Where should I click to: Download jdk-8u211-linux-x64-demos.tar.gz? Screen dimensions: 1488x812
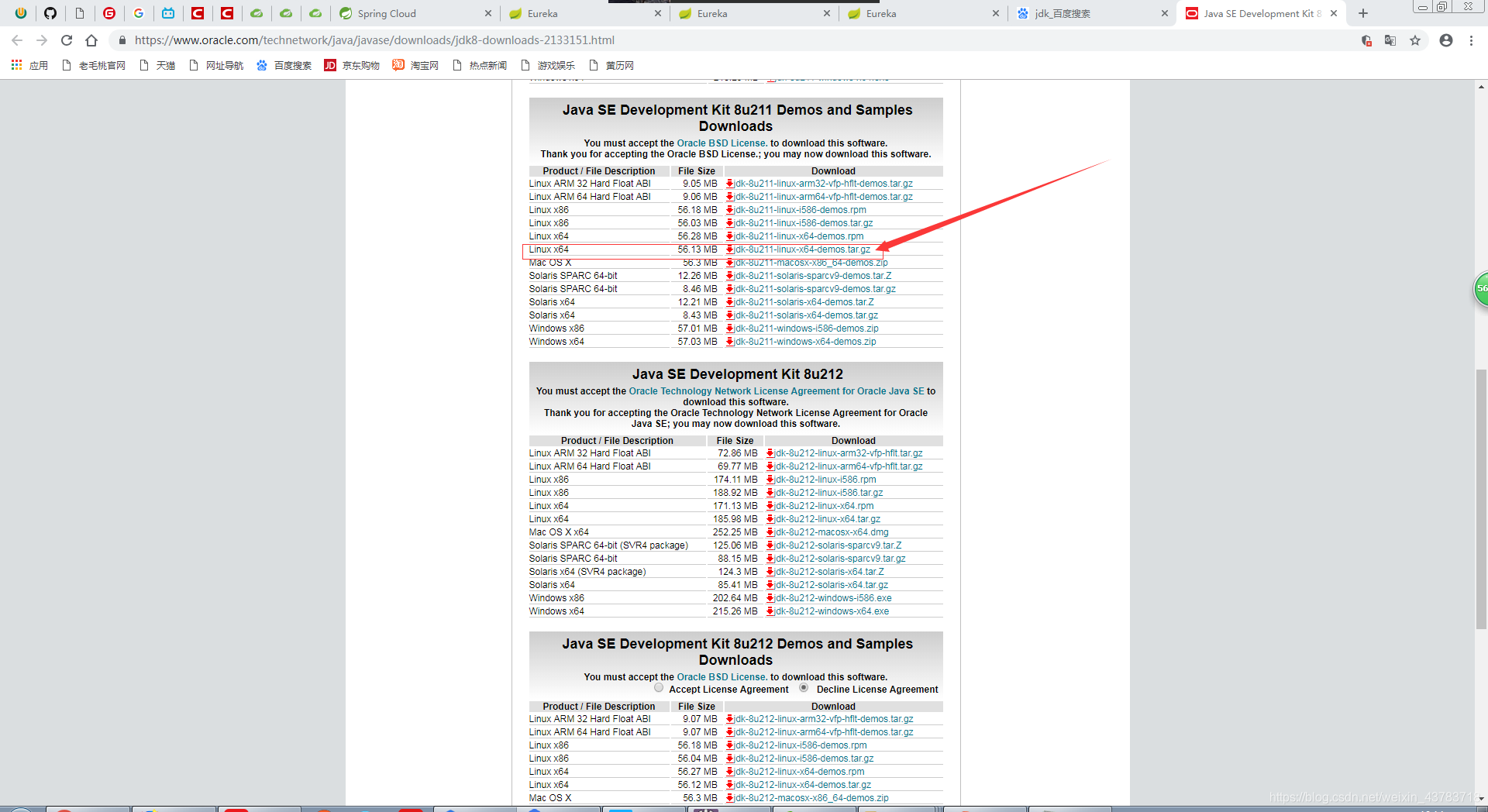point(803,249)
